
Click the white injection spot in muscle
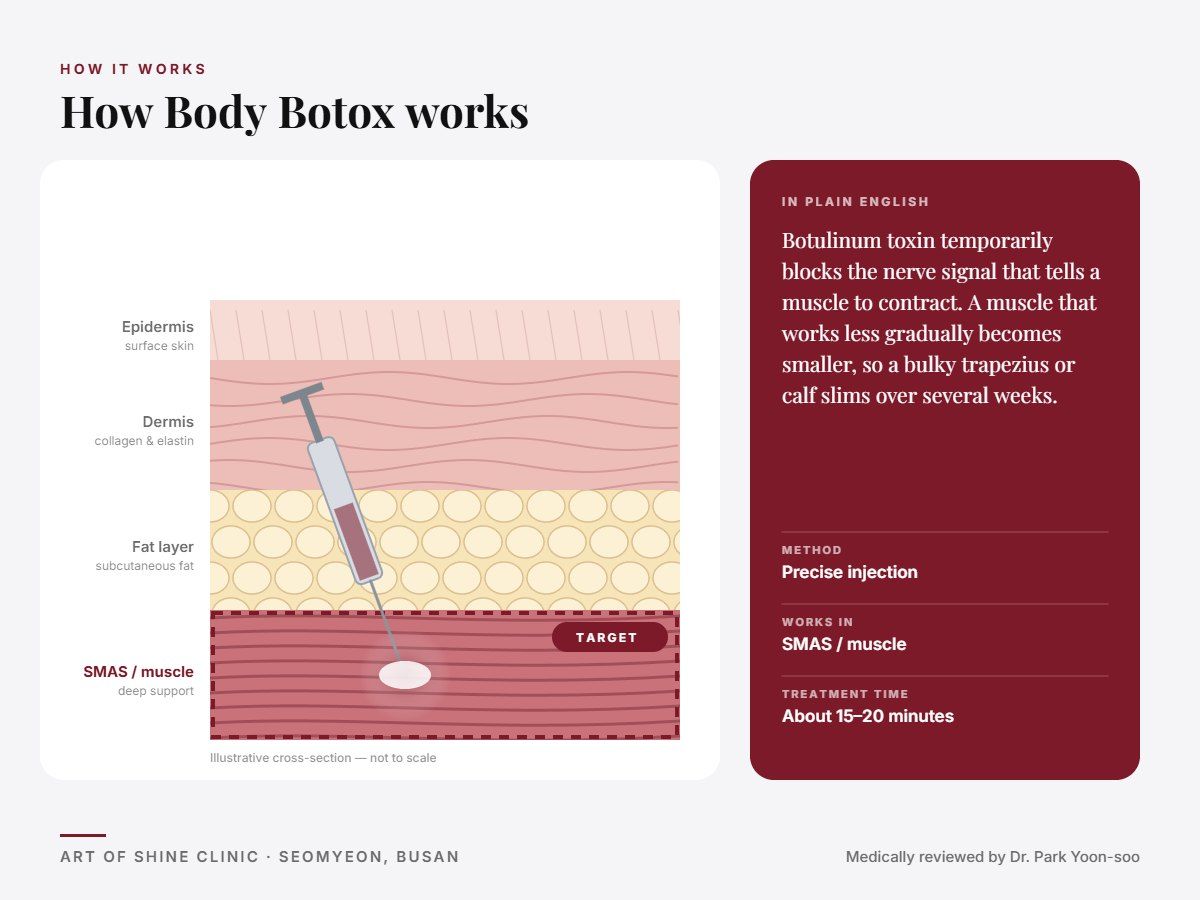[405, 675]
